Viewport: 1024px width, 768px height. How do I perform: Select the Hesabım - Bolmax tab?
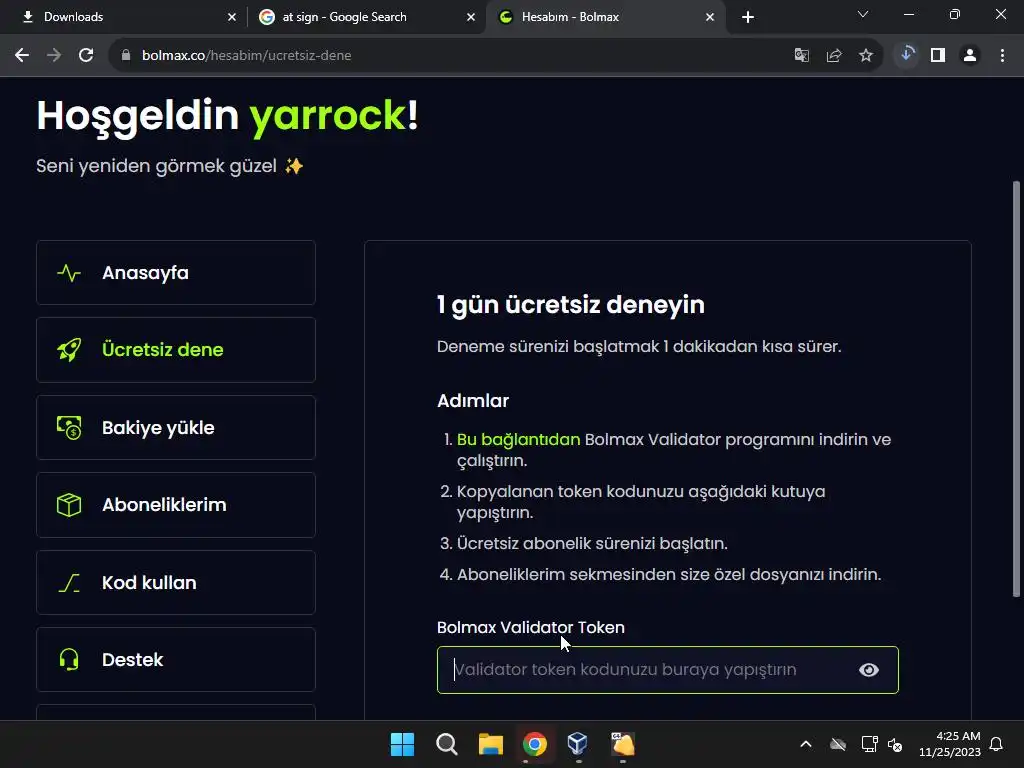coord(604,17)
